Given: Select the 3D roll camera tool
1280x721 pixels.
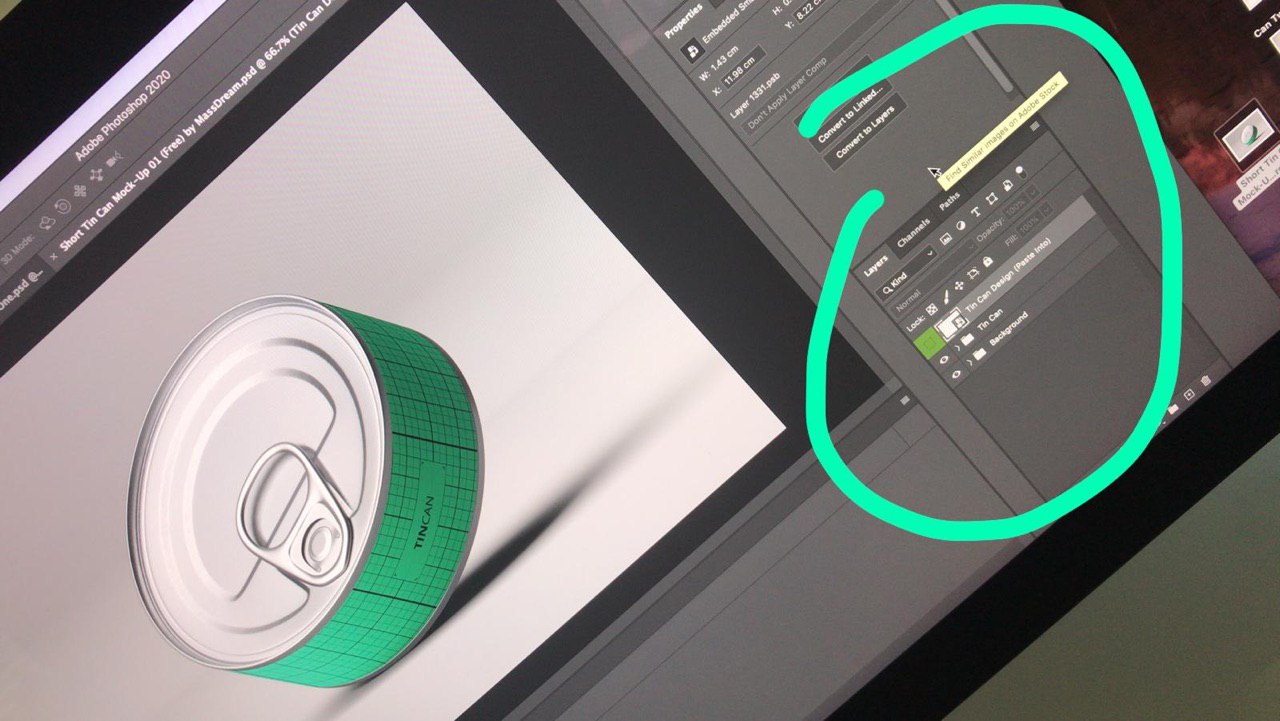Looking at the screenshot, I should (x=62, y=207).
